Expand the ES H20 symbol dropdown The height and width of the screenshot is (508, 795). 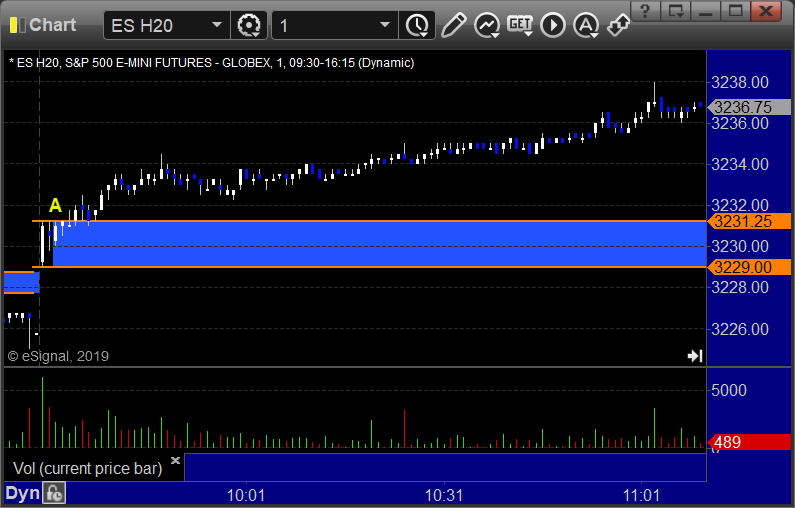click(216, 25)
